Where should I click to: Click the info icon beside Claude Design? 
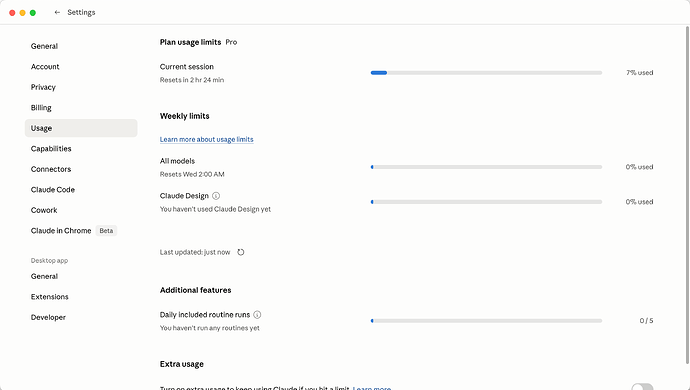point(216,196)
